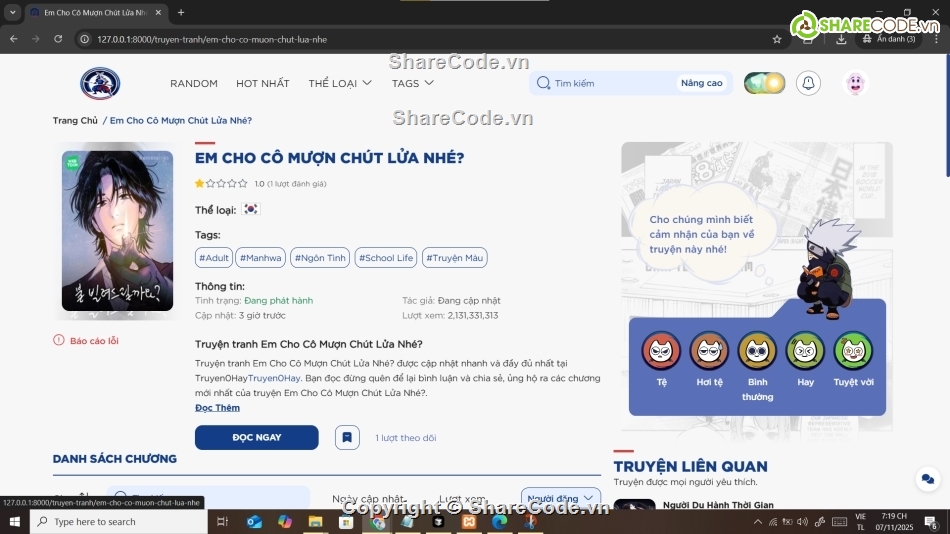Click the Windows taskbar search box

119,521
